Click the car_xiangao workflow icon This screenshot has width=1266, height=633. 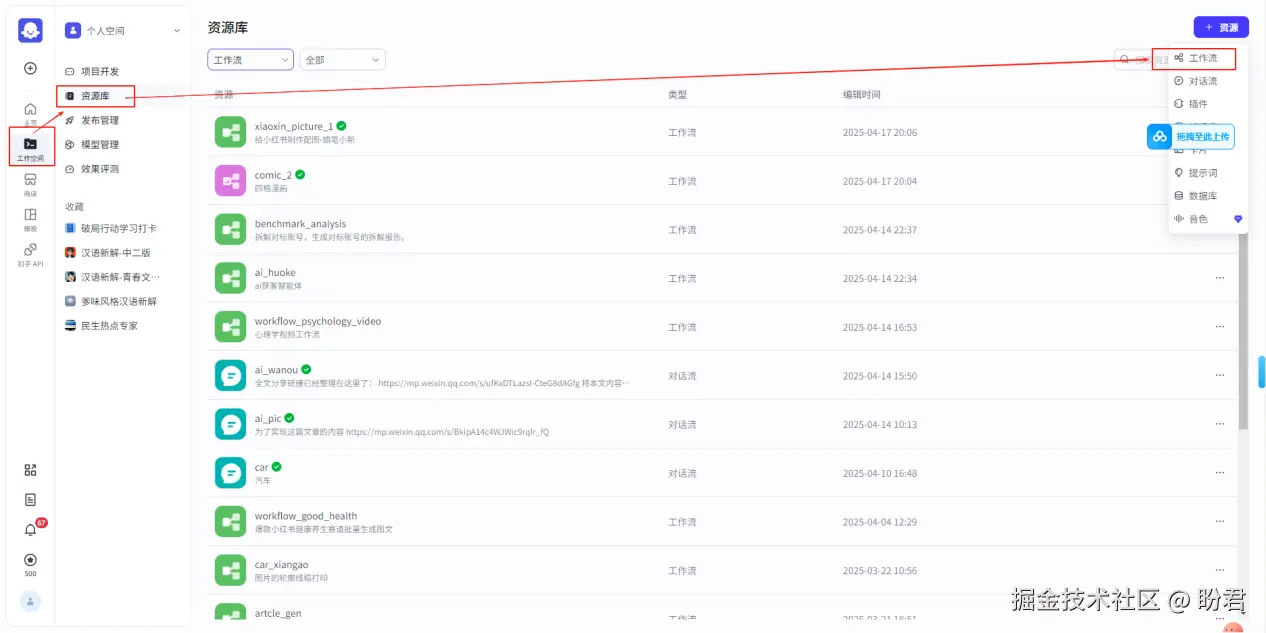click(230, 570)
